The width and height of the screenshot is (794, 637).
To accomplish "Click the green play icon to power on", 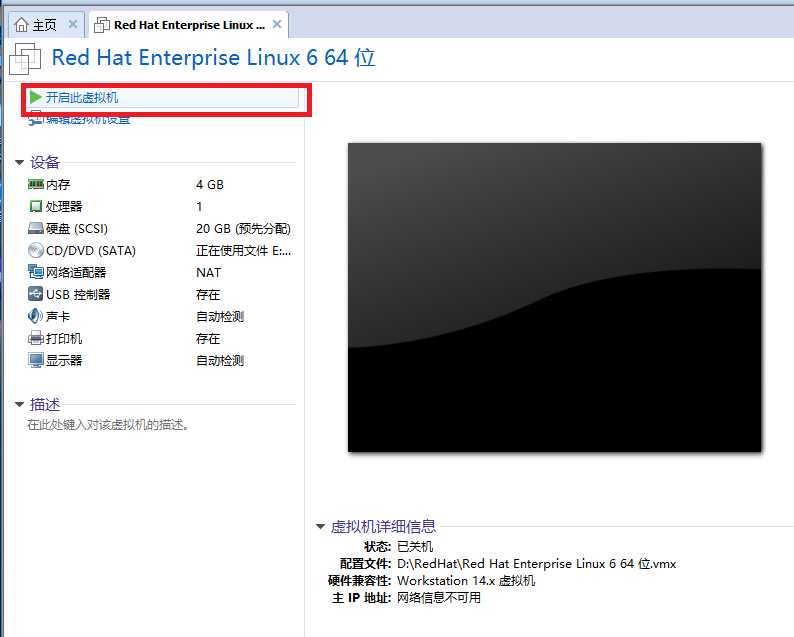I will 35,97.
